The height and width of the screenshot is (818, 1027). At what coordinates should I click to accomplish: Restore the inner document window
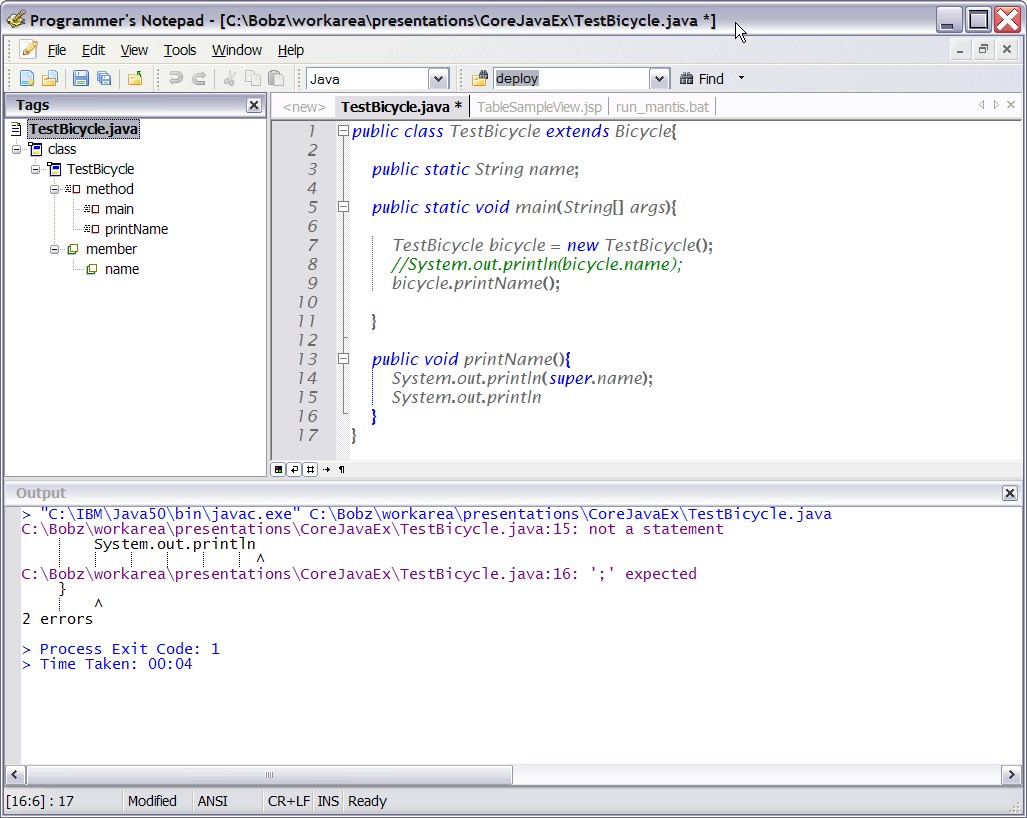pos(983,49)
